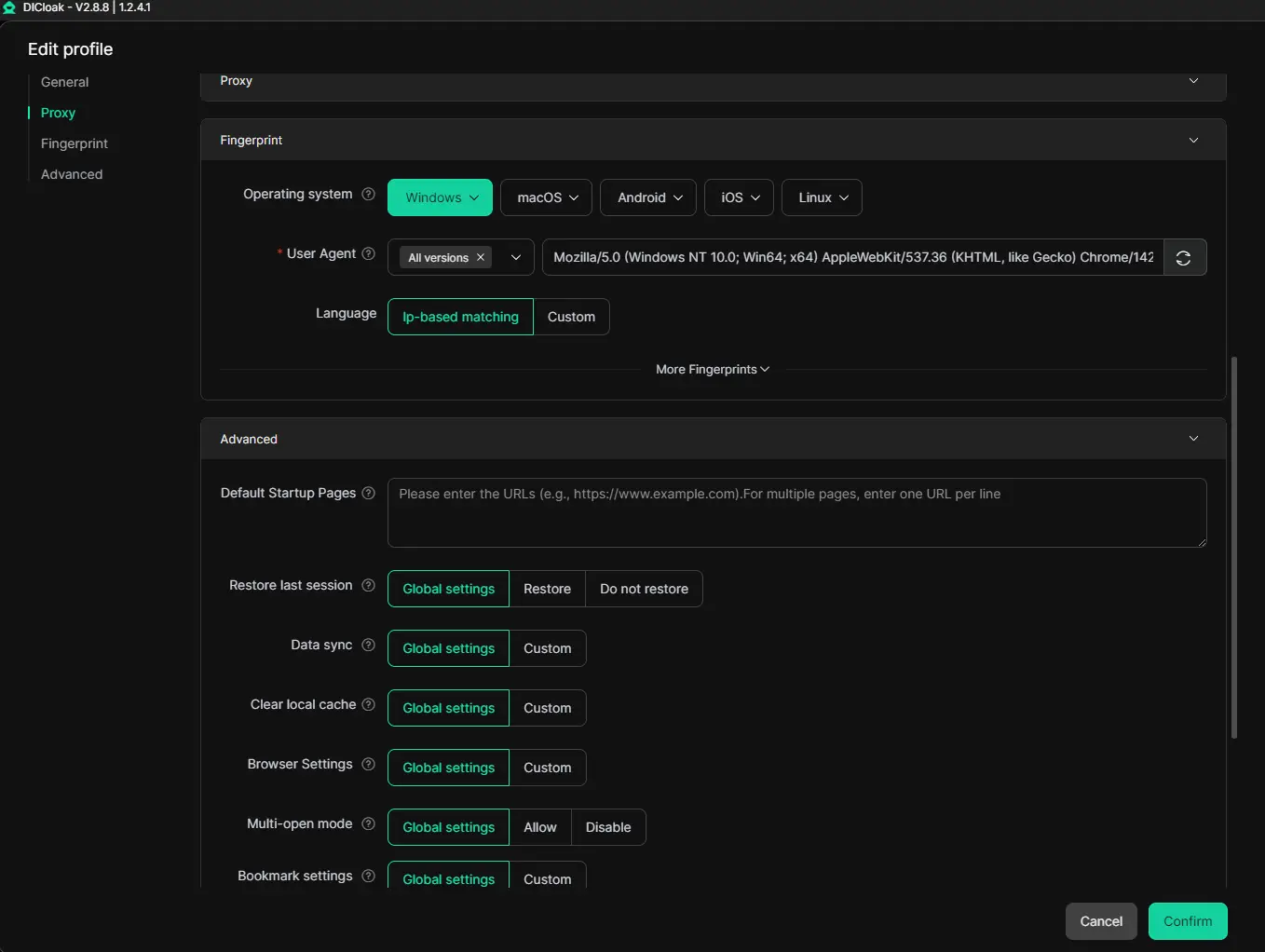
Task: Click the refresh User Agent icon
Action: (x=1184, y=258)
